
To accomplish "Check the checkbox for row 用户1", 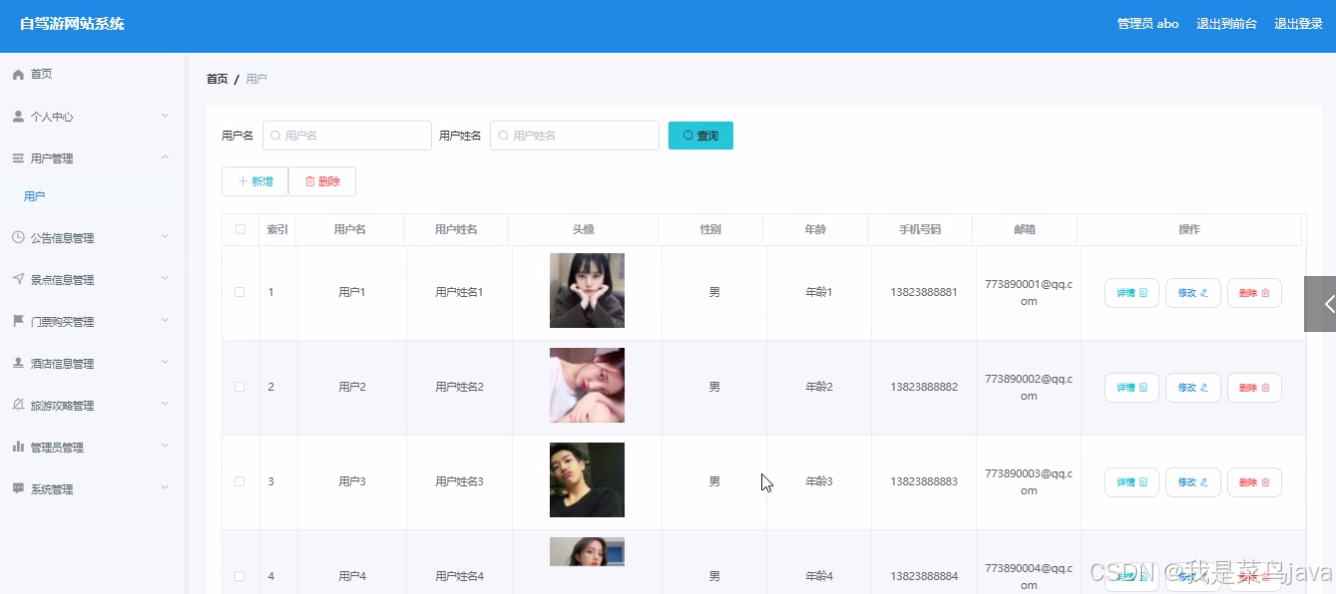I will click(239, 292).
